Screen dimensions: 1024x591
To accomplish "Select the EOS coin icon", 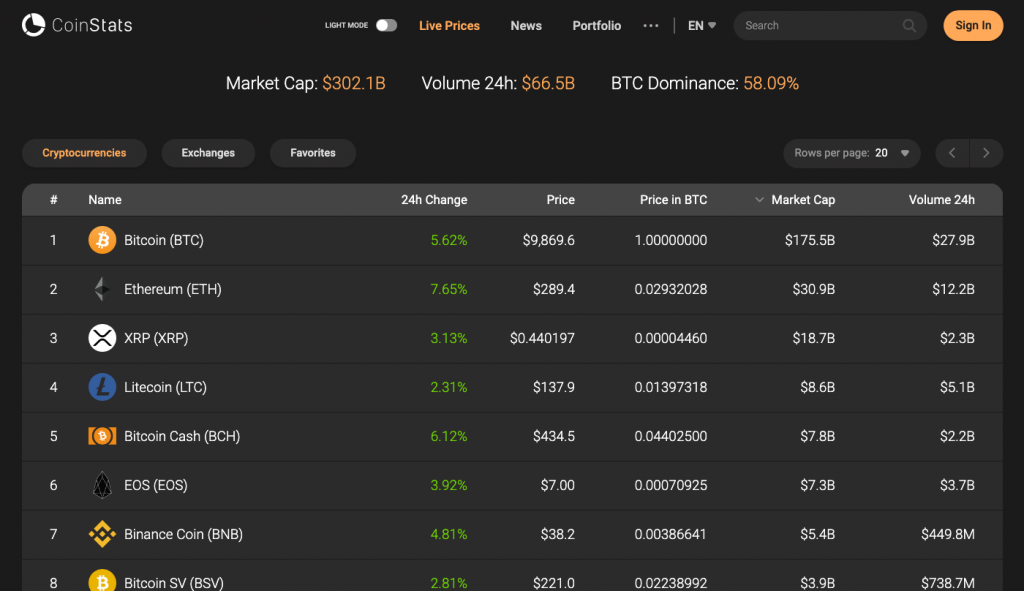I will click(x=102, y=485).
